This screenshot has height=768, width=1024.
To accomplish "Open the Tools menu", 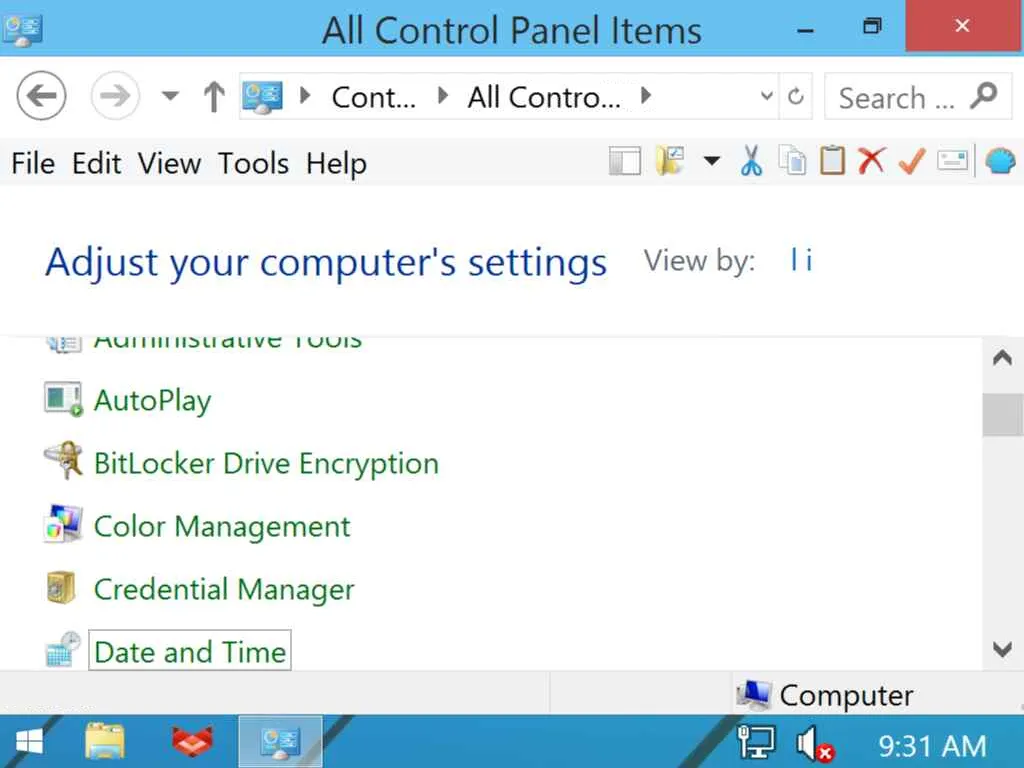I will coord(253,163).
